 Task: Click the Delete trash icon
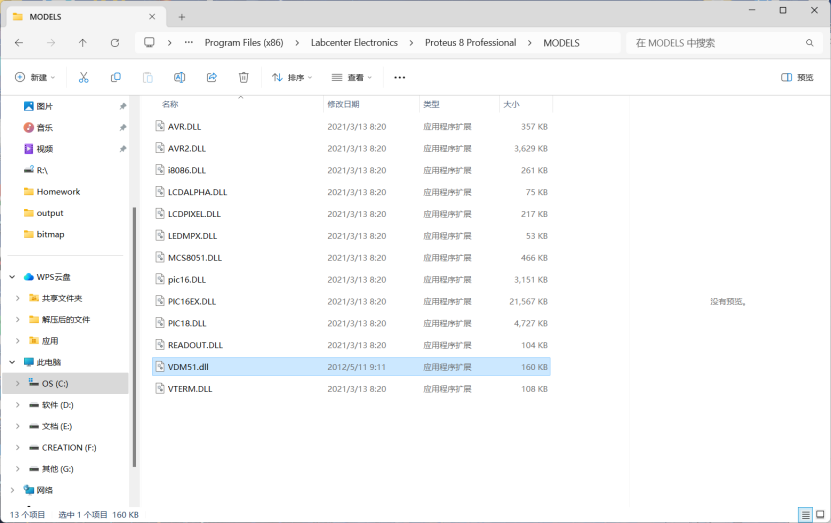243,77
